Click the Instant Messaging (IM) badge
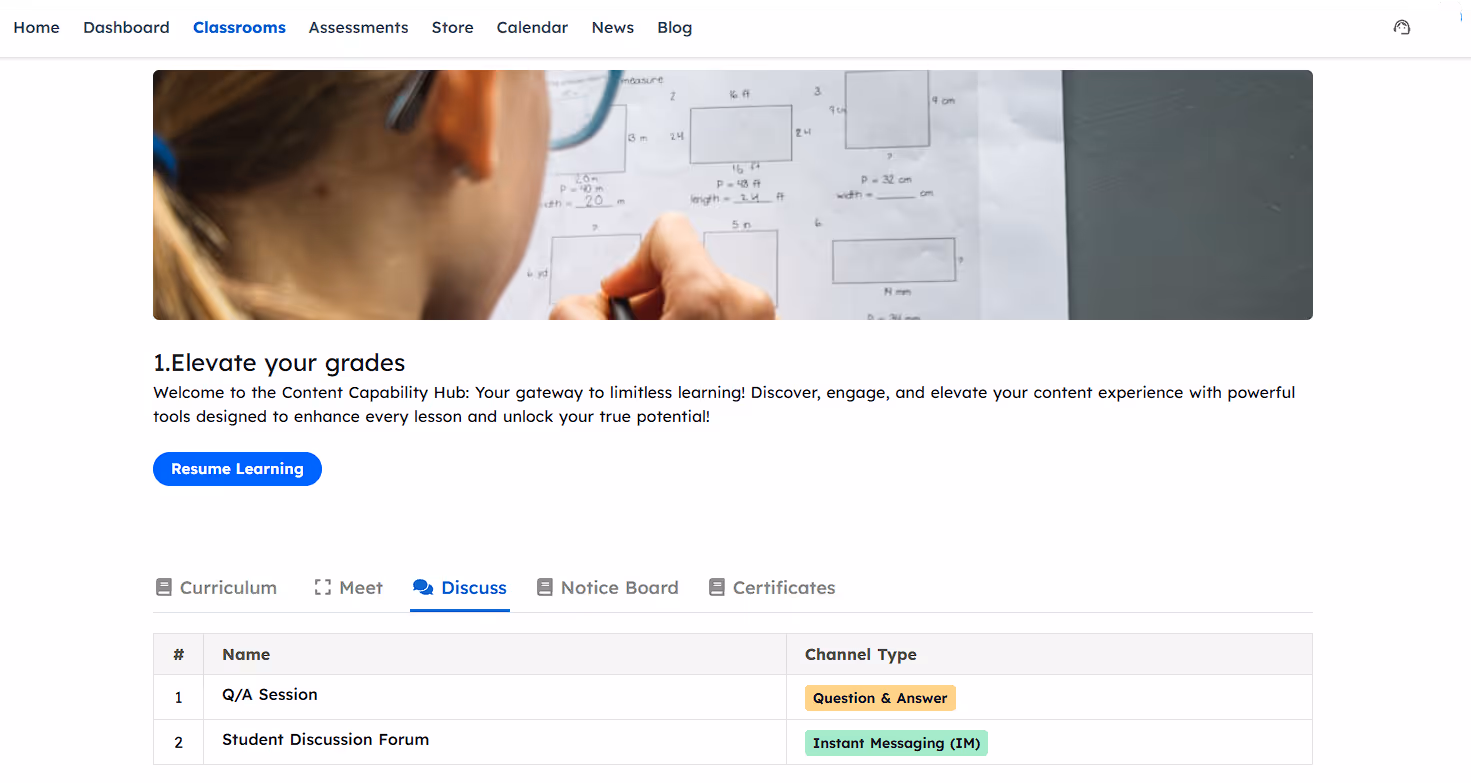 tap(896, 743)
